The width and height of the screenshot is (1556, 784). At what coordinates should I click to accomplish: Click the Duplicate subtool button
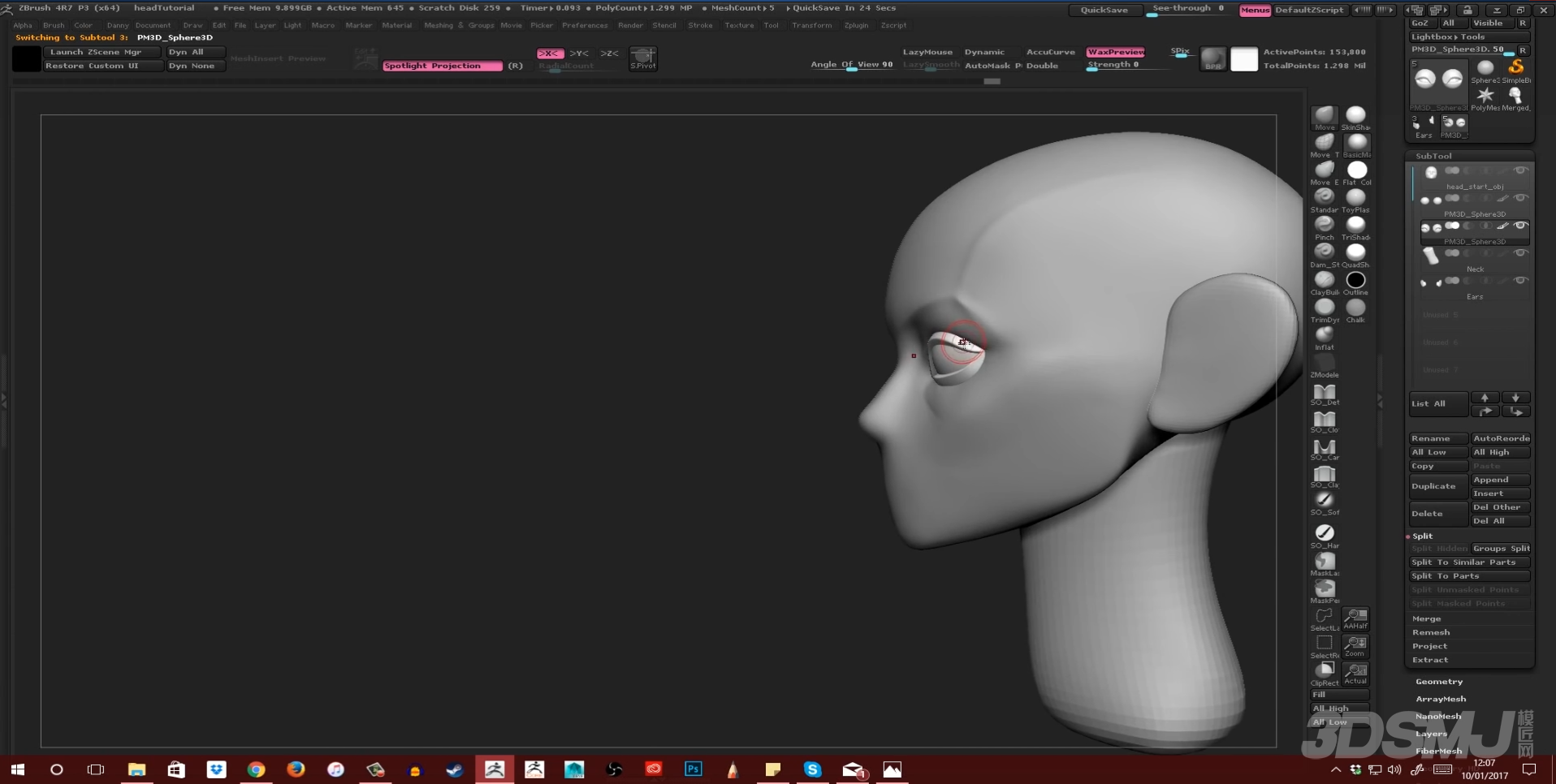[1437, 486]
